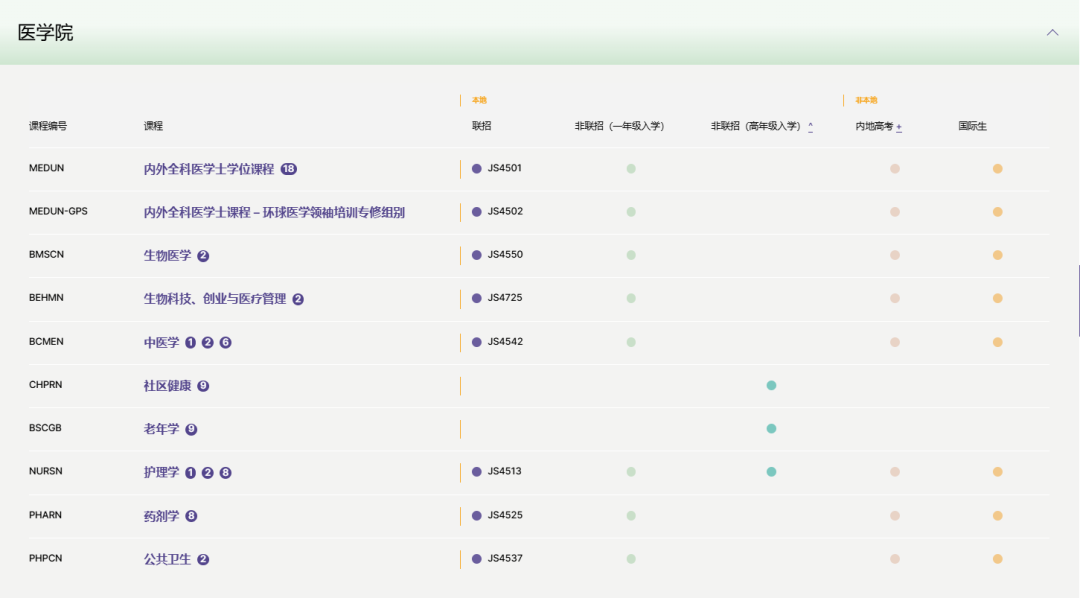
Task: Click the orange 国际生 dot for 药剂学
Action: coord(997,516)
